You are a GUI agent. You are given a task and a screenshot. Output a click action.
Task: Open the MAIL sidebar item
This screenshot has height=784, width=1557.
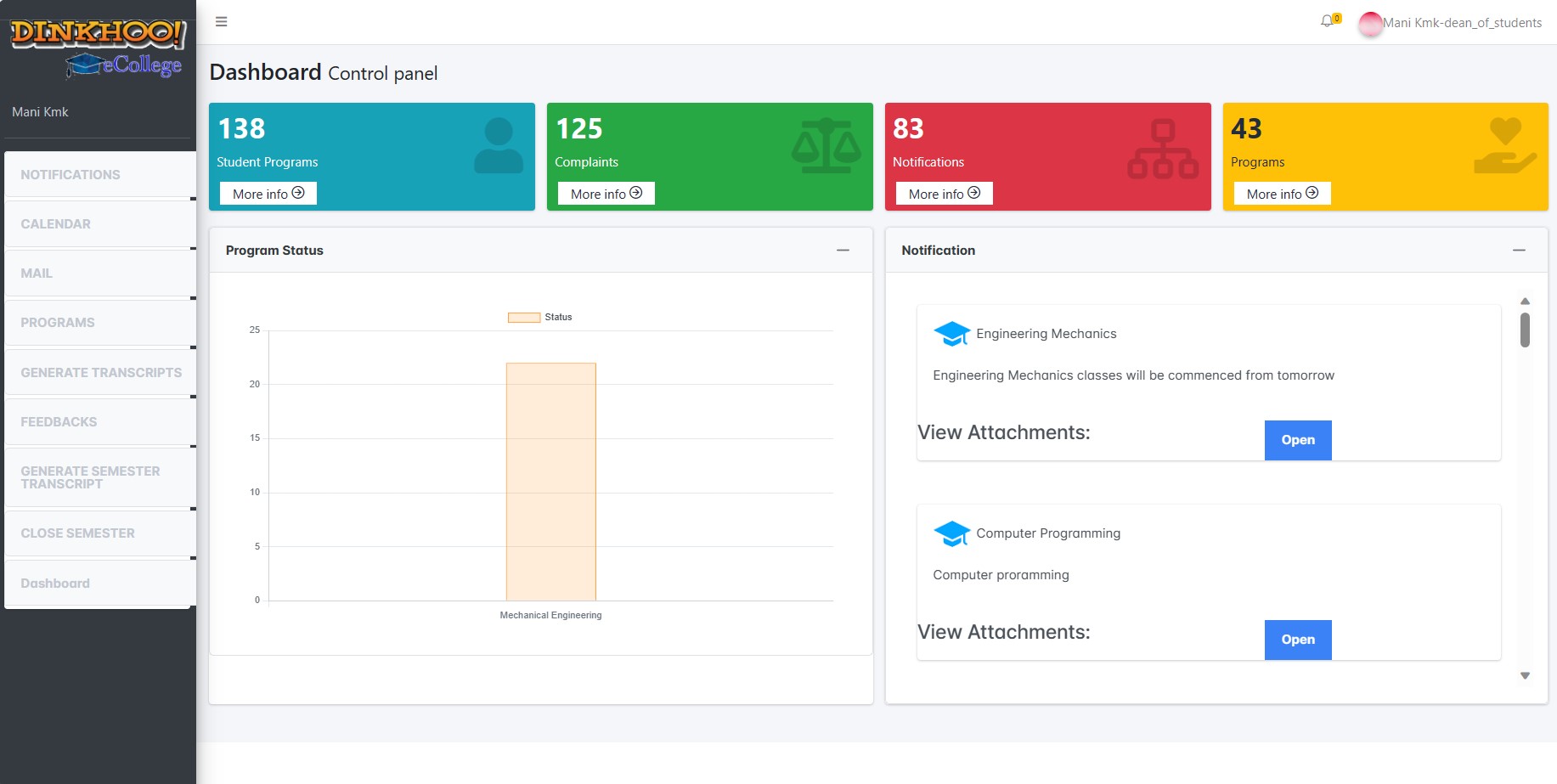(100, 274)
